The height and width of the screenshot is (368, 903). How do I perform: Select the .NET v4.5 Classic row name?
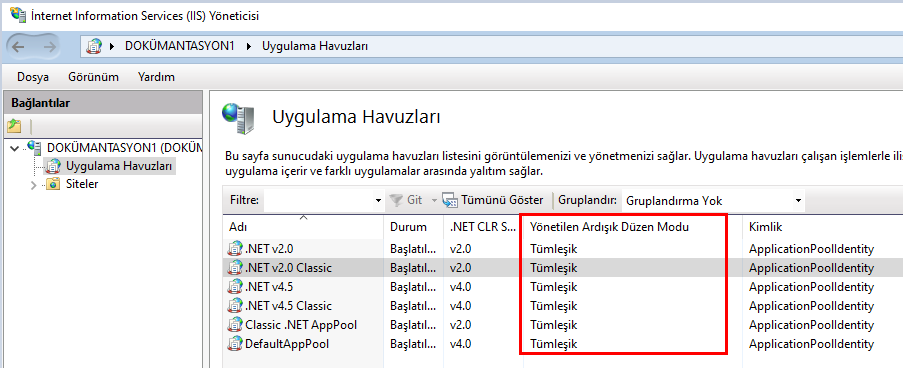(x=289, y=306)
